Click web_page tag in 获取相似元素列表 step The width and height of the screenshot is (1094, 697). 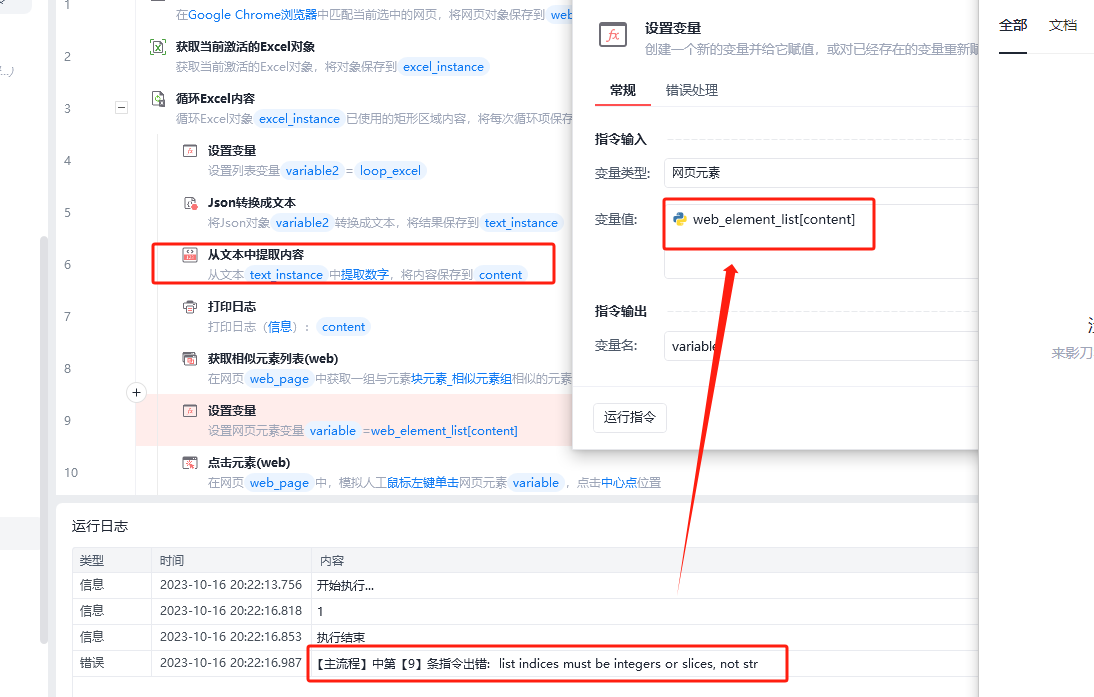point(279,379)
